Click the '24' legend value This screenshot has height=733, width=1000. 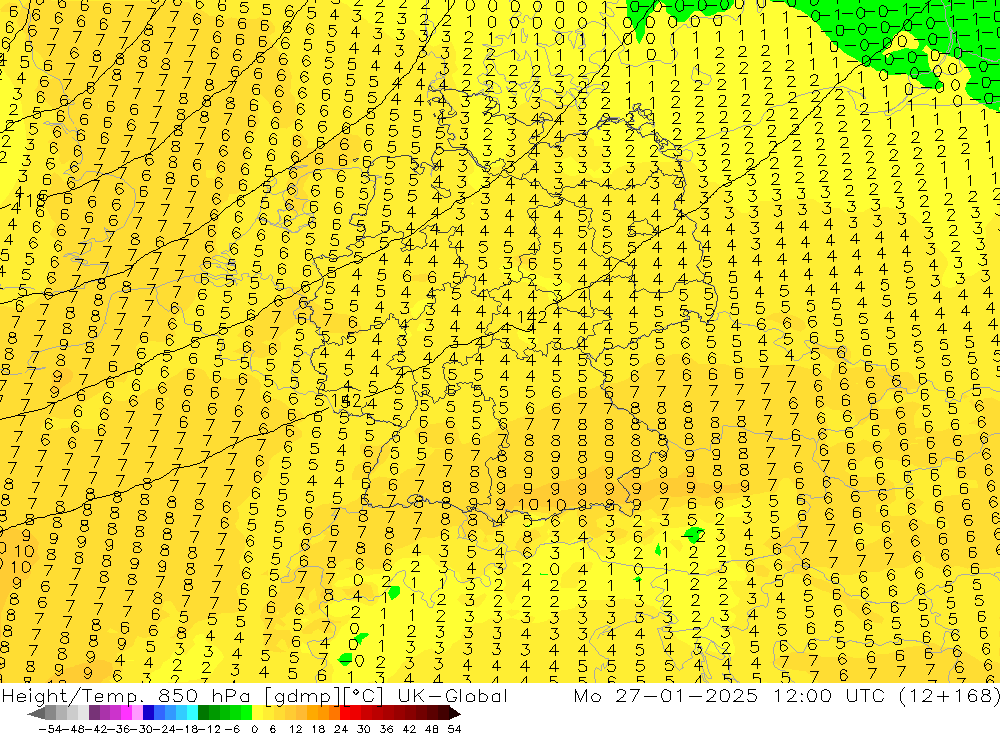341,729
